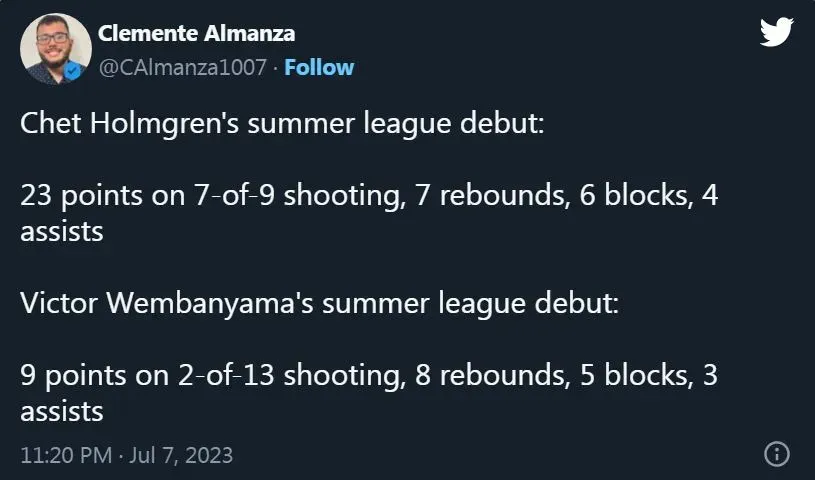The height and width of the screenshot is (480, 815).
Task: Click the 11:20 PM time text
Action: coord(65,455)
